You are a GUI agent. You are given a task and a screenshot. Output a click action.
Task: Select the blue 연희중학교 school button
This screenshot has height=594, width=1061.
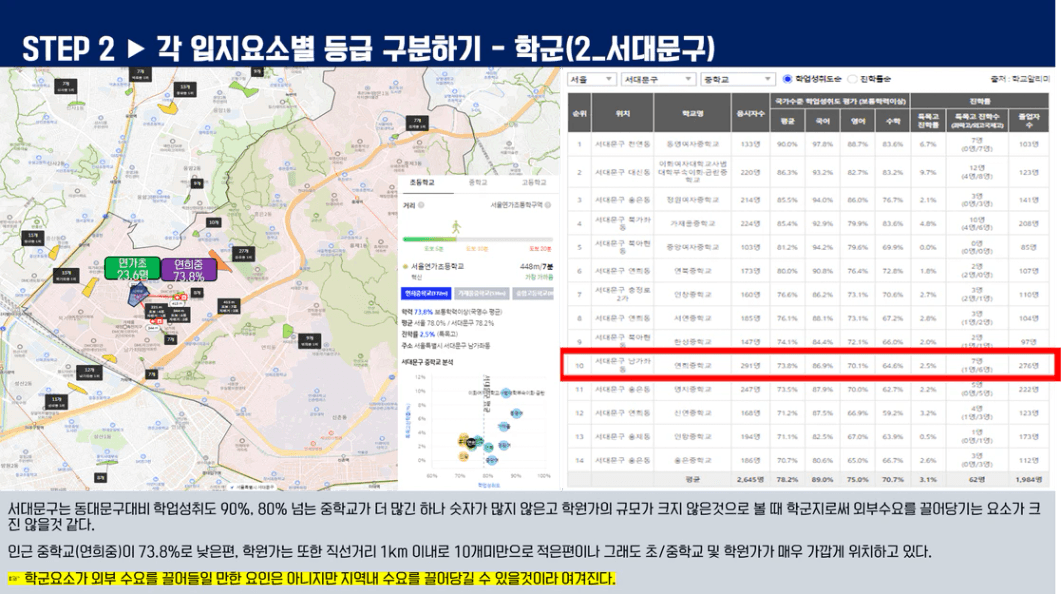(x=427, y=294)
